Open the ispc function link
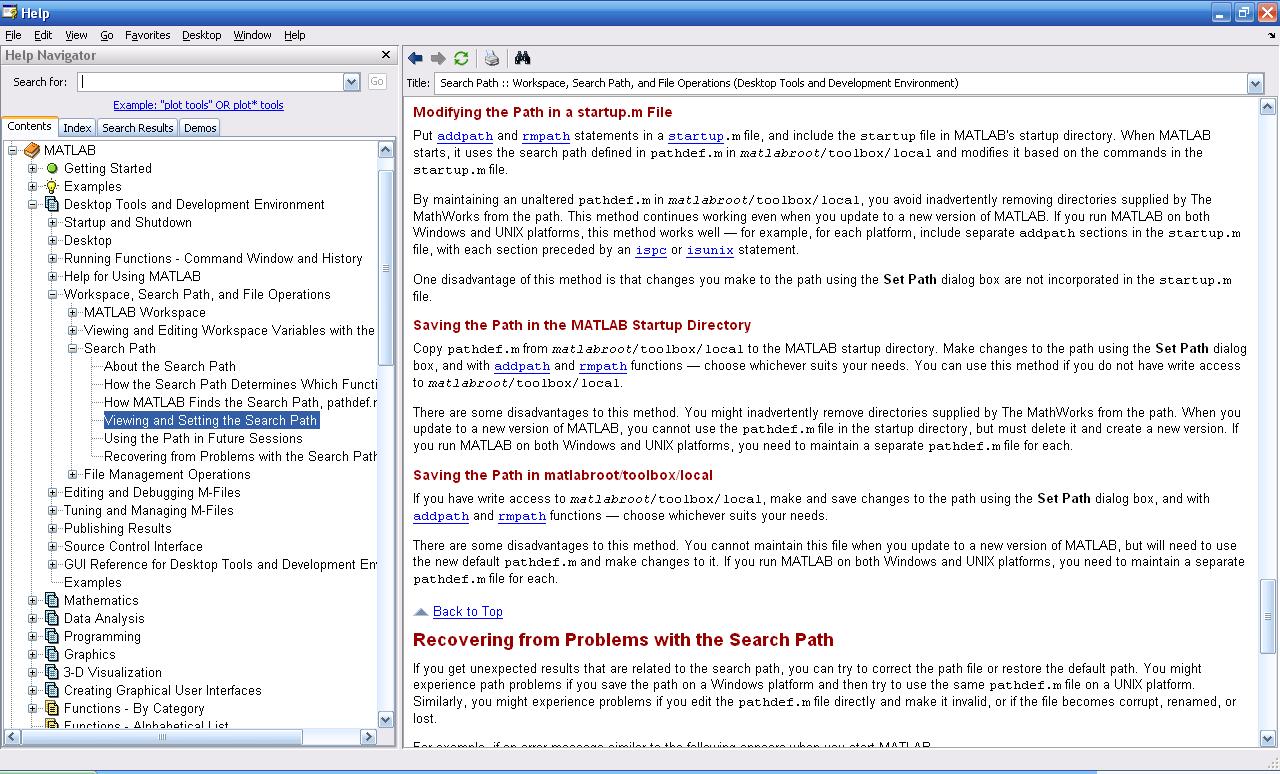 pyautogui.click(x=651, y=250)
